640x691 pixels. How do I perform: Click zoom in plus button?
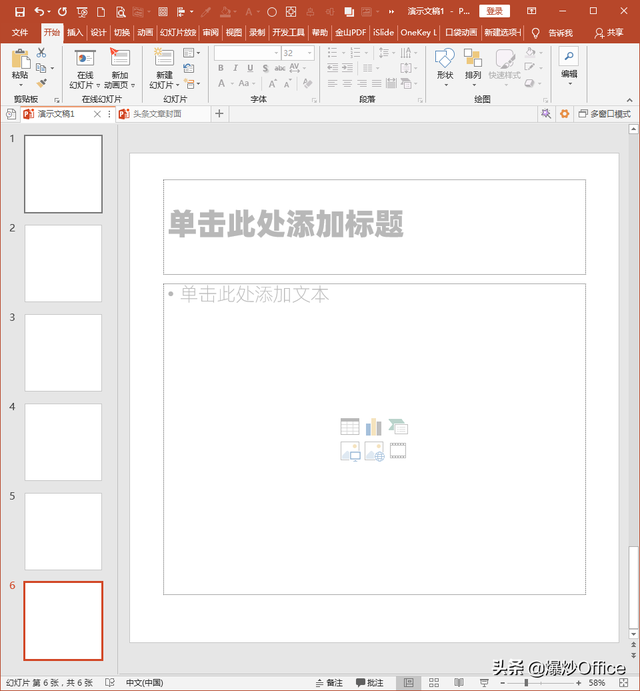click(x=579, y=683)
